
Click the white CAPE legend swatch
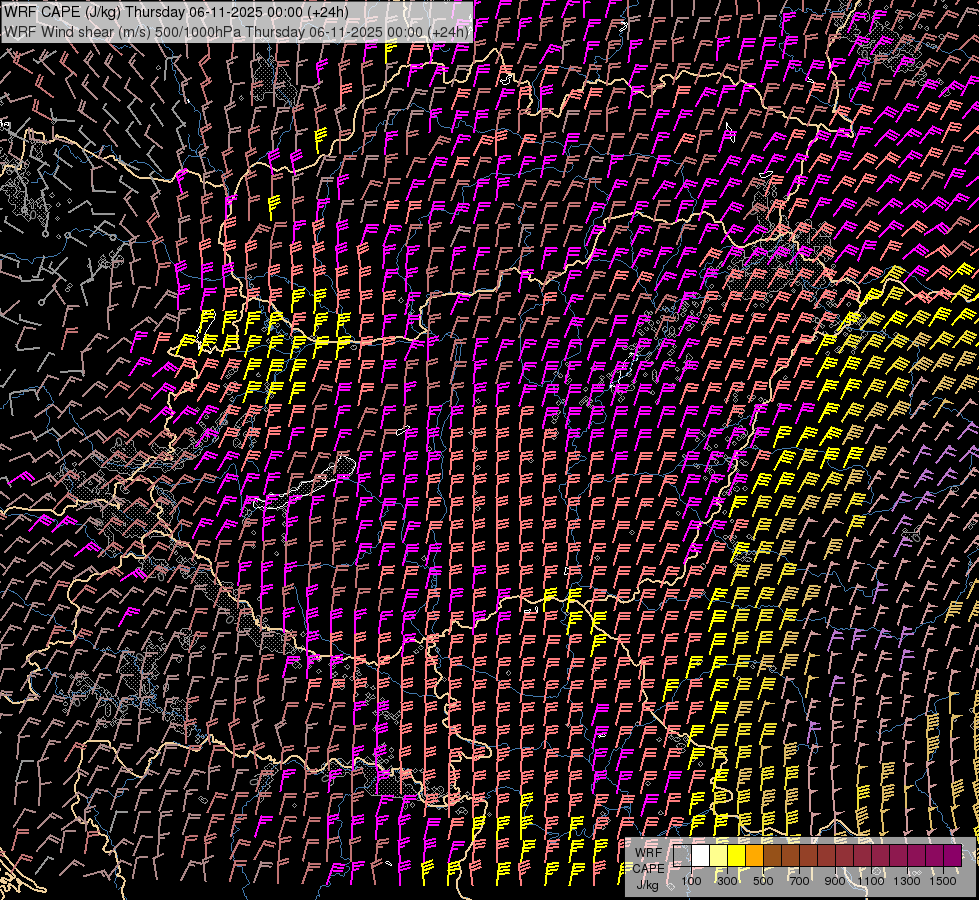point(701,856)
